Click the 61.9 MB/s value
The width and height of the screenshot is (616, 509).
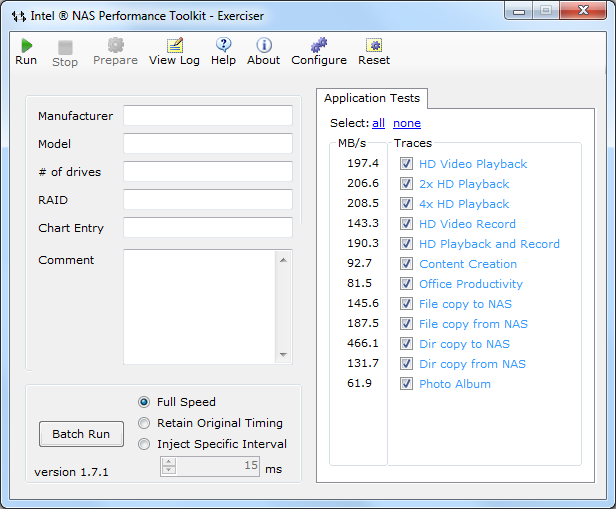tap(359, 383)
